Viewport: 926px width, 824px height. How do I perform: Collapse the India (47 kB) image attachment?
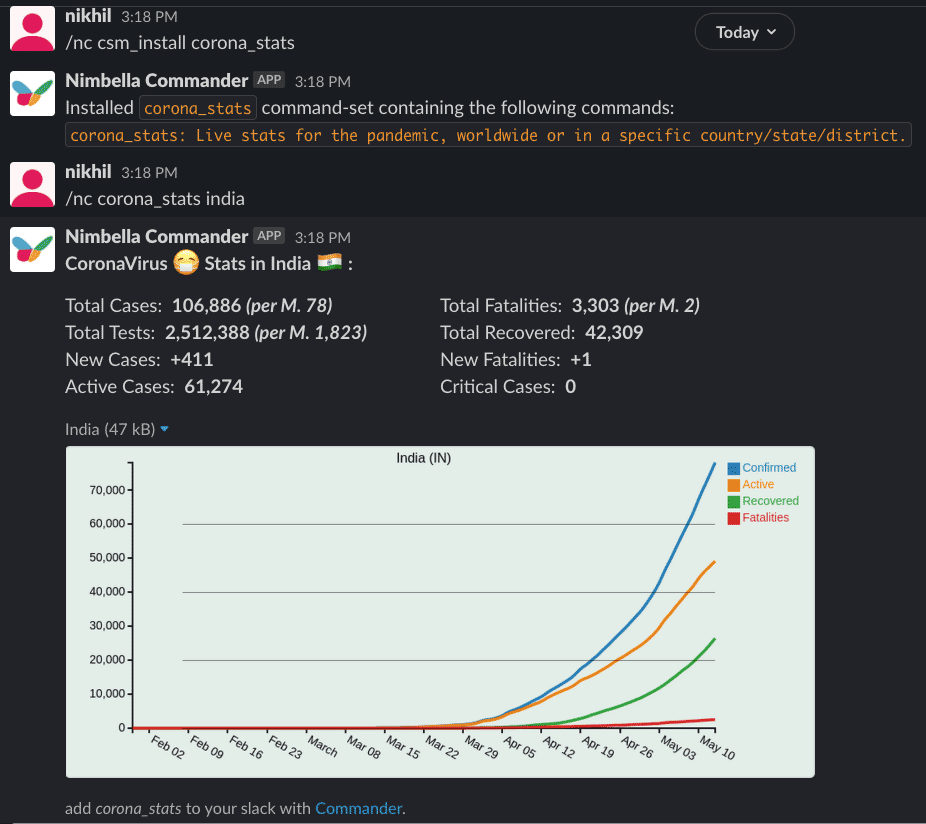[164, 429]
